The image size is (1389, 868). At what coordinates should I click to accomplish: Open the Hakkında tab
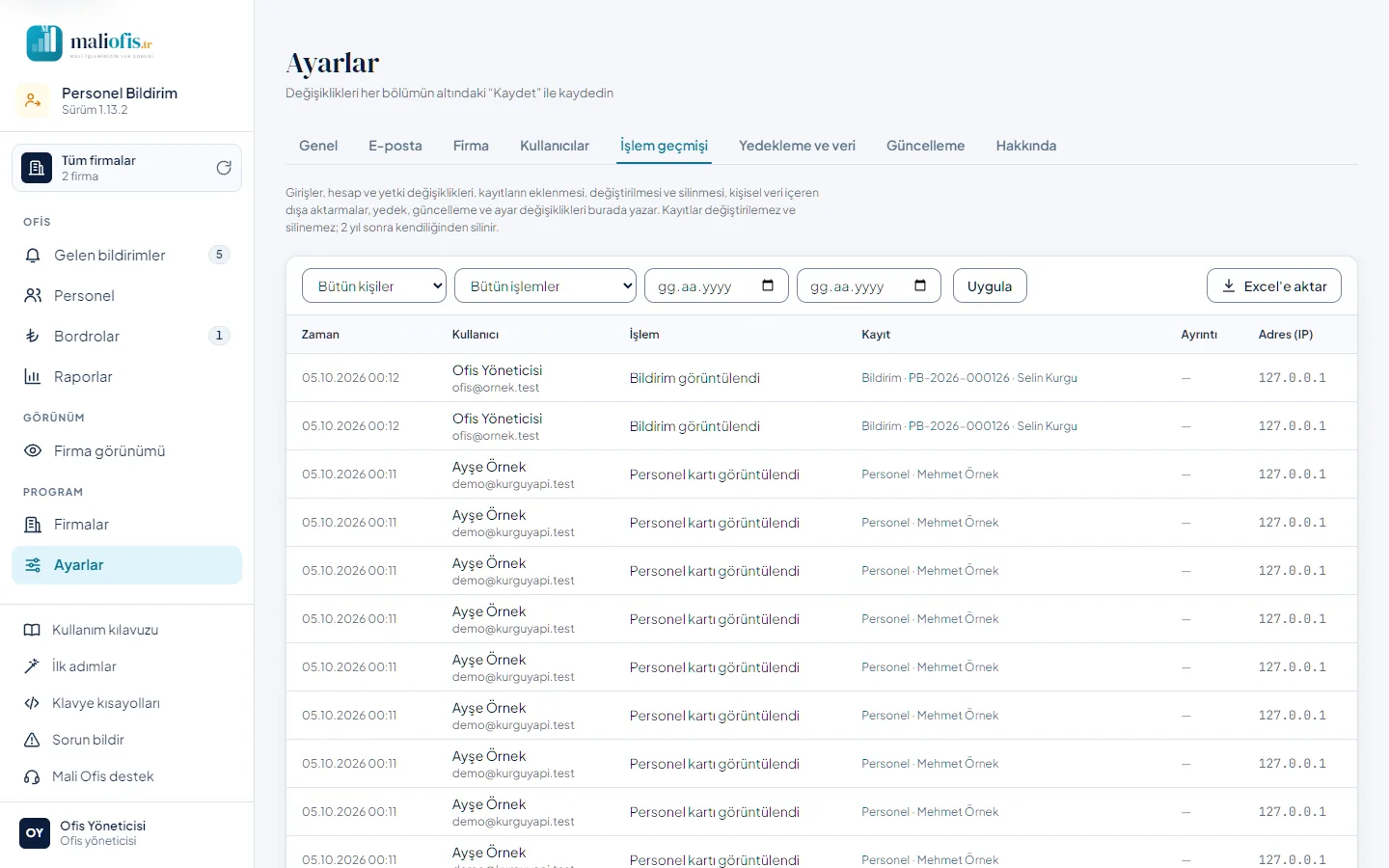1026,146
